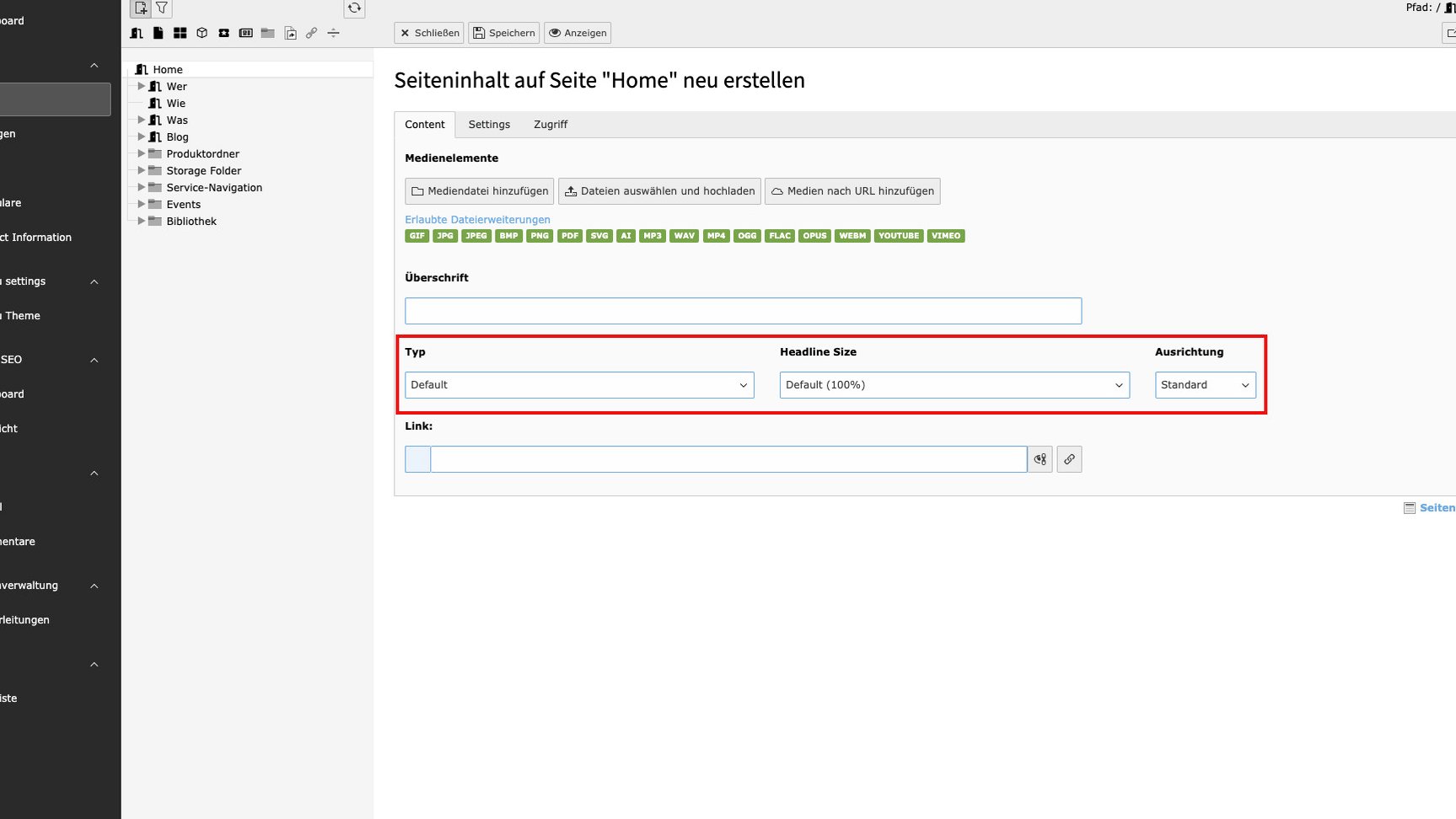Screen dimensions: 1456x819
Task: Open the Headline Size dropdown
Action: 954,385
